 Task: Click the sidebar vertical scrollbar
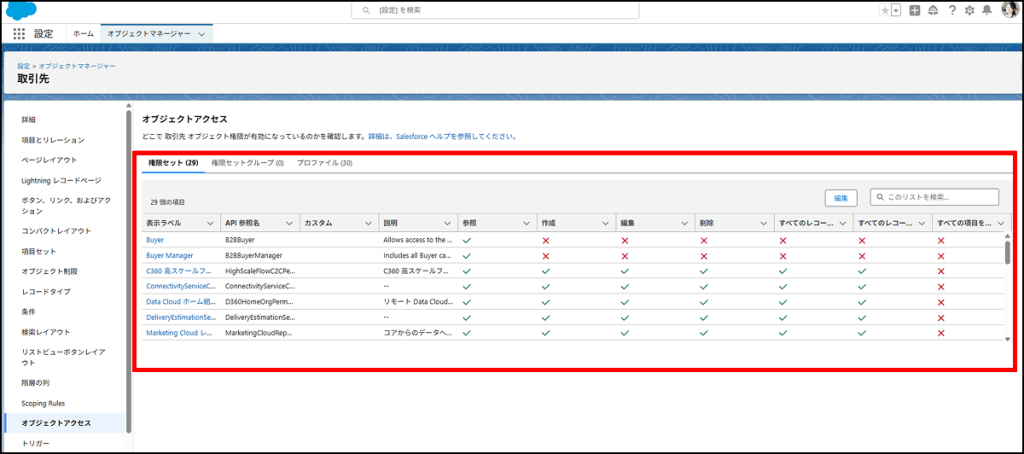[129, 270]
